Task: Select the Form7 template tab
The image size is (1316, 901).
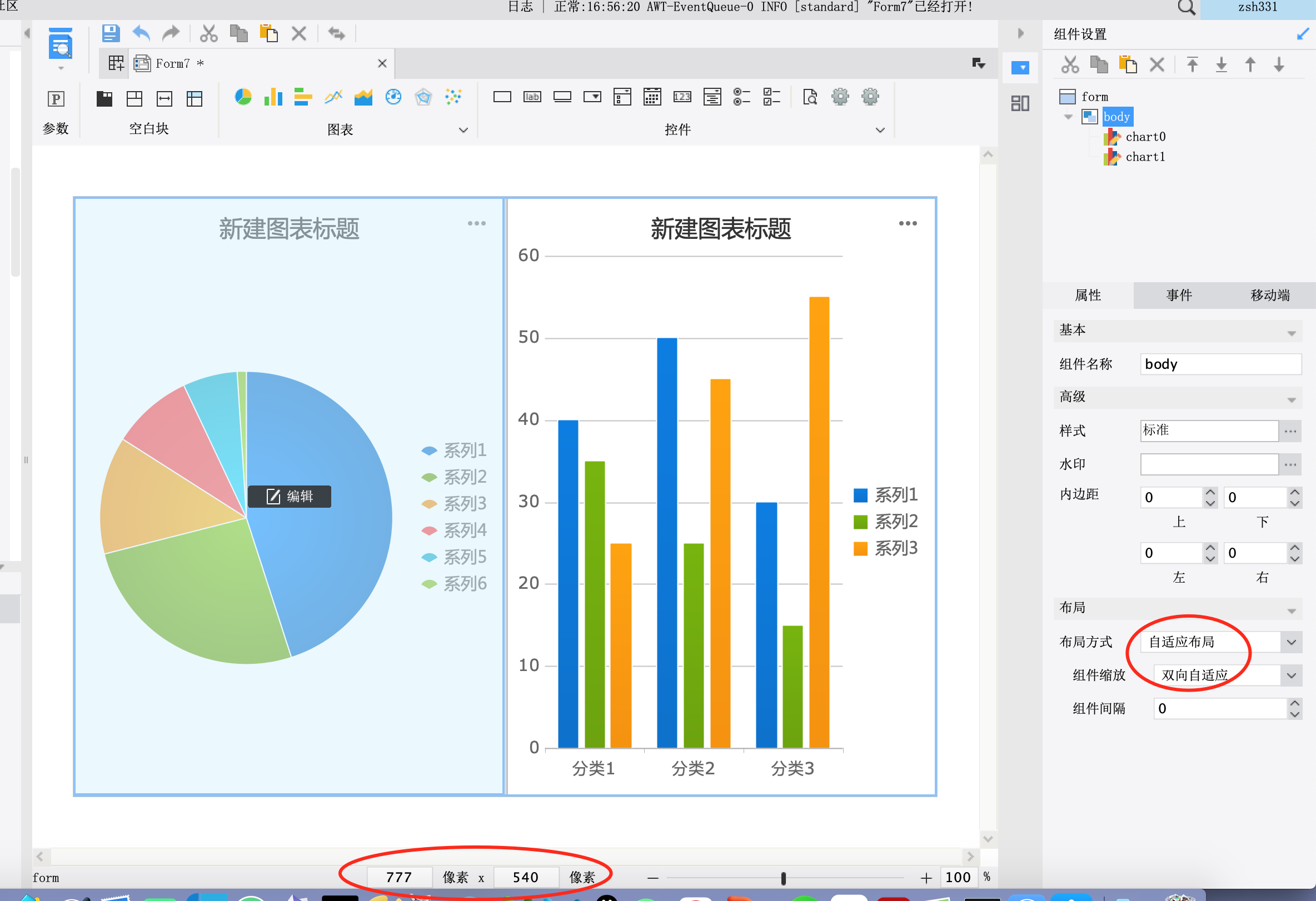Action: [261, 63]
